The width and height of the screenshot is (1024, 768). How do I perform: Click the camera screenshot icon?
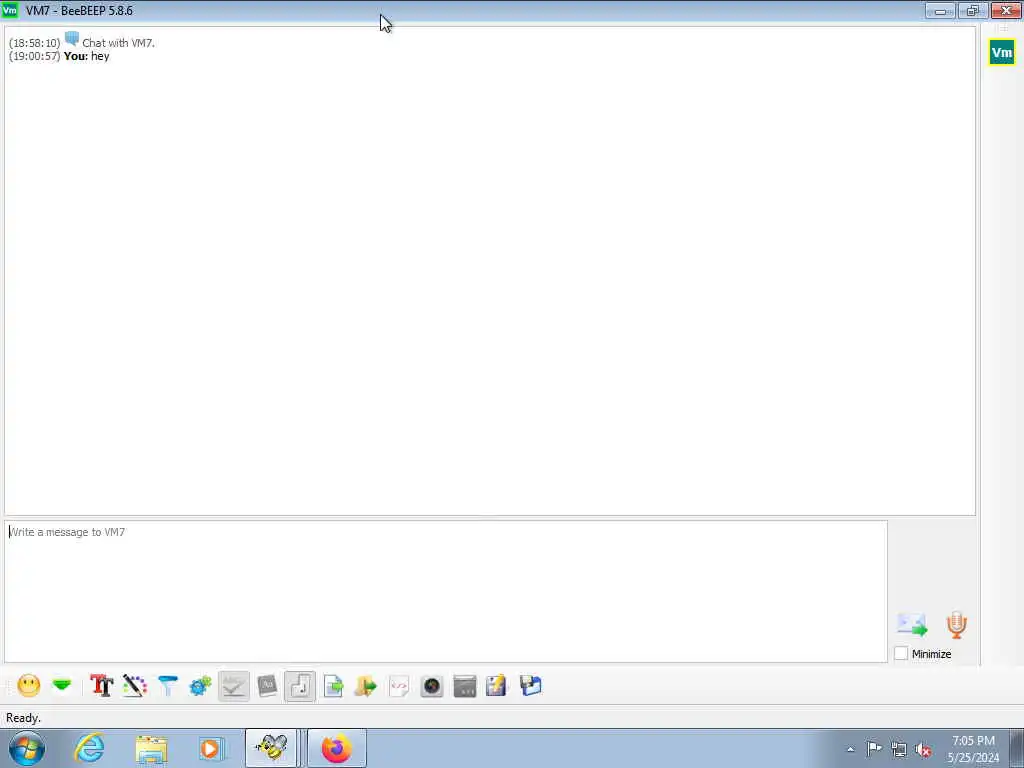432,686
